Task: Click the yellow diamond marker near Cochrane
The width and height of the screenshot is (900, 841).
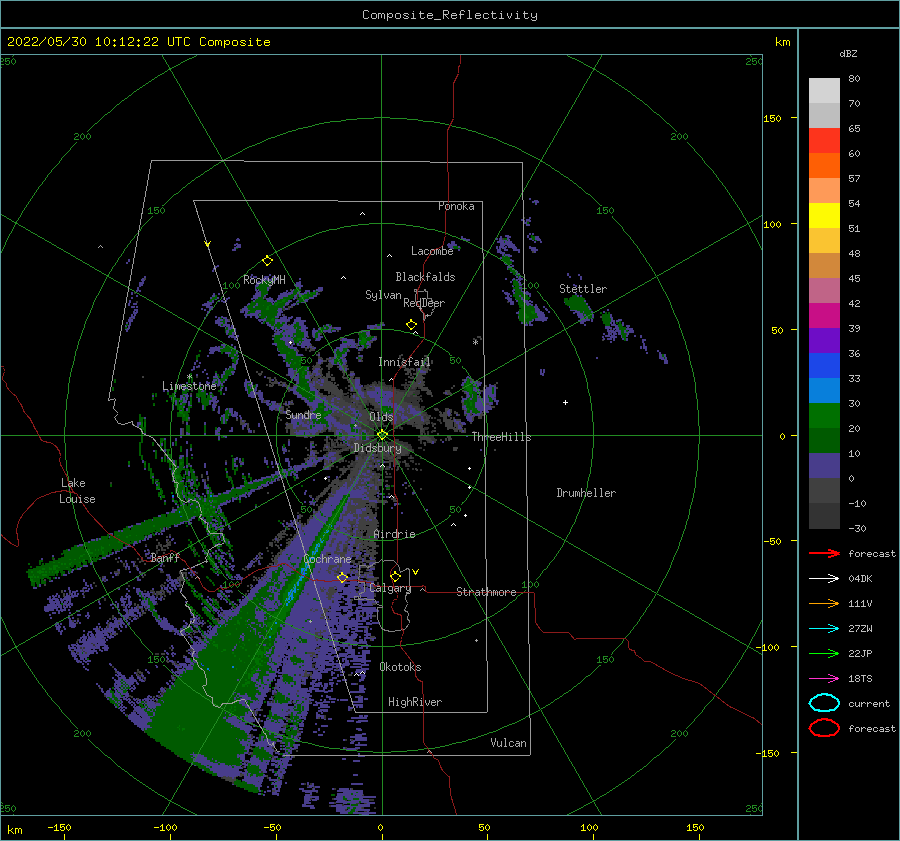Action: 342,577
